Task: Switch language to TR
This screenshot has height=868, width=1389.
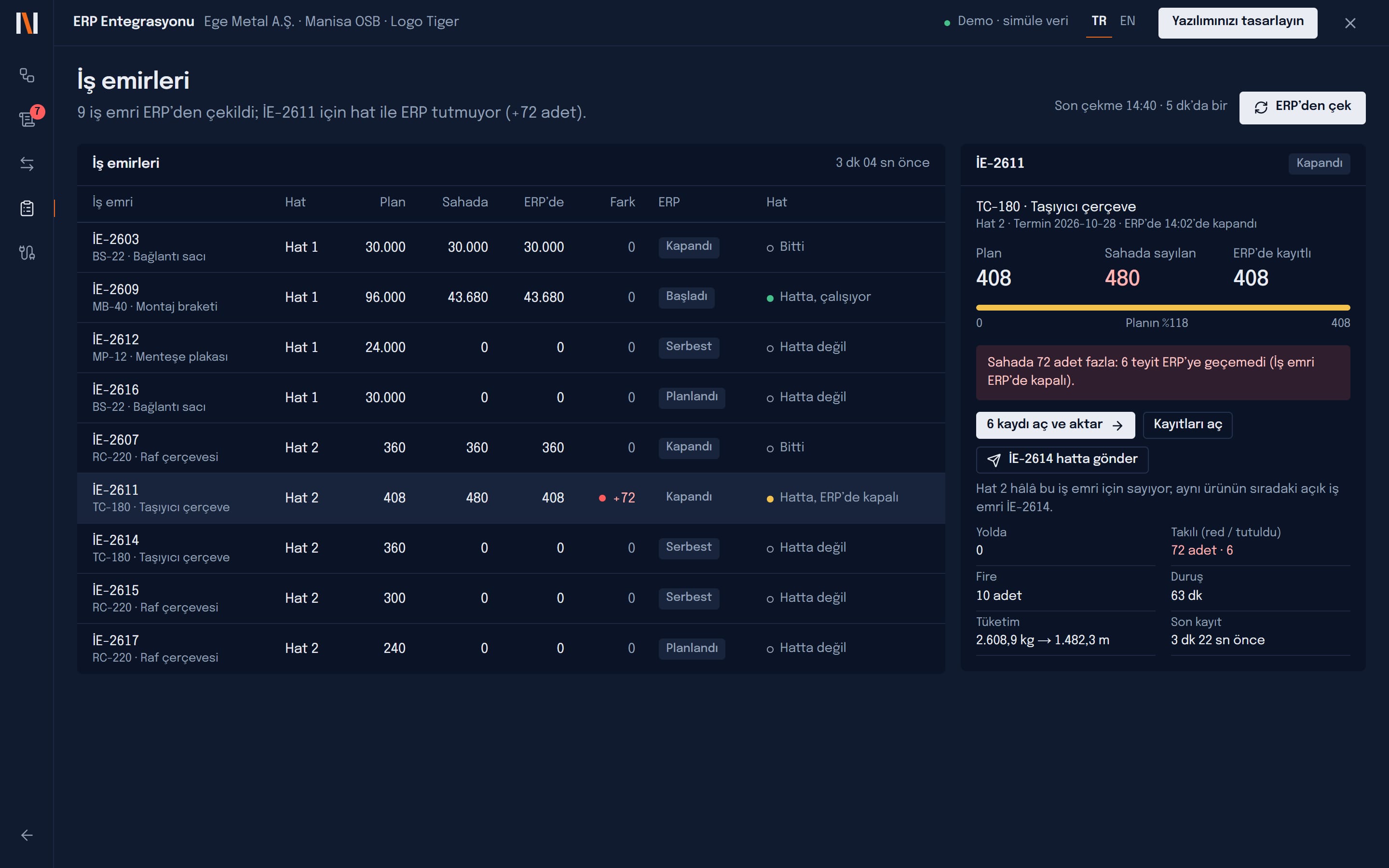Action: click(x=1099, y=21)
